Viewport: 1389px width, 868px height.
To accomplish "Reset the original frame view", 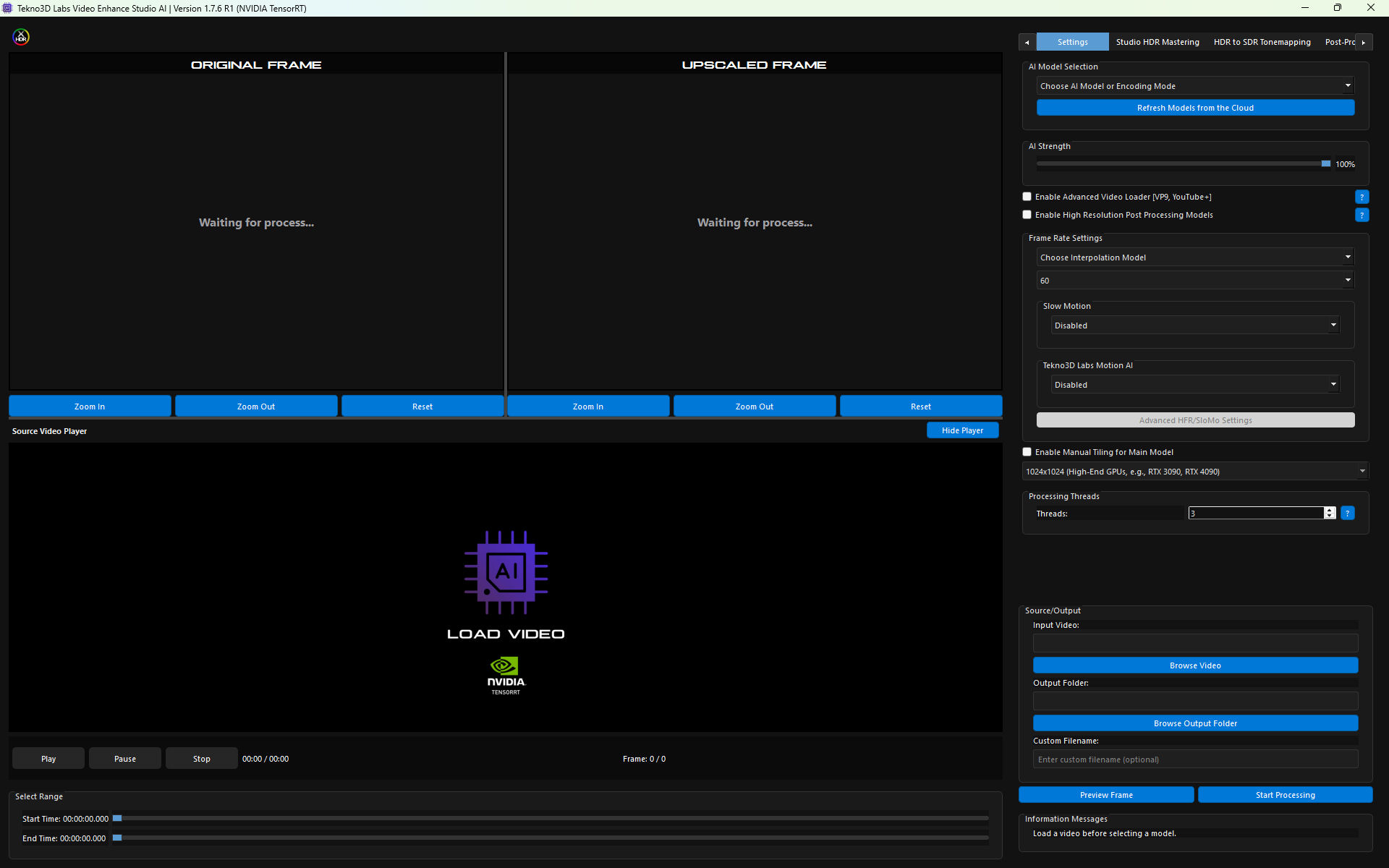I will pyautogui.click(x=422, y=407).
